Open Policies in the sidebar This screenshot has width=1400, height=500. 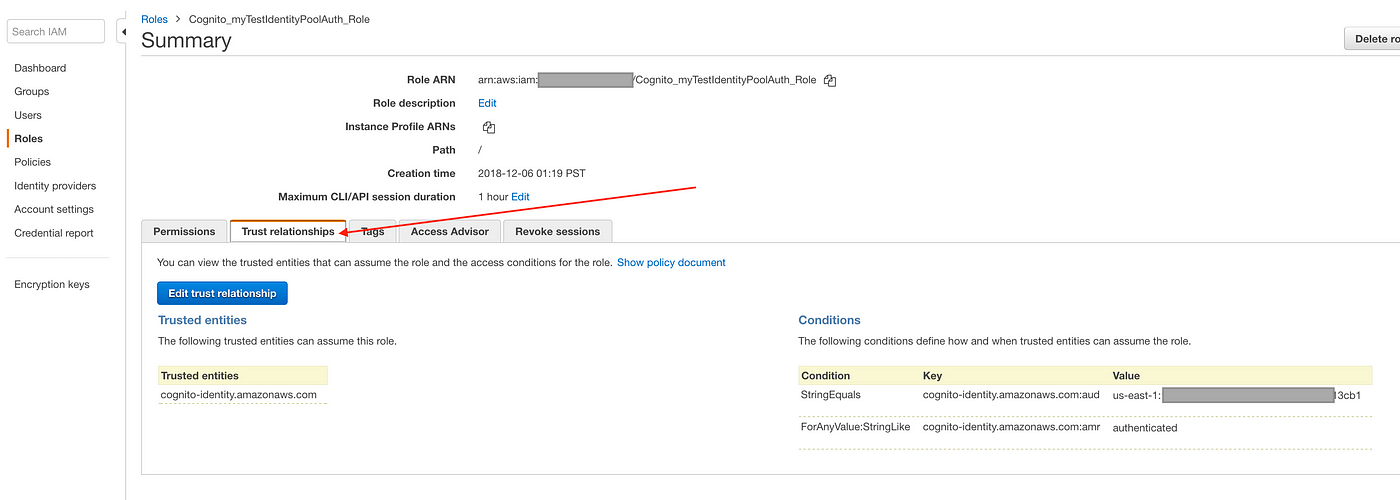pyautogui.click(x=33, y=162)
